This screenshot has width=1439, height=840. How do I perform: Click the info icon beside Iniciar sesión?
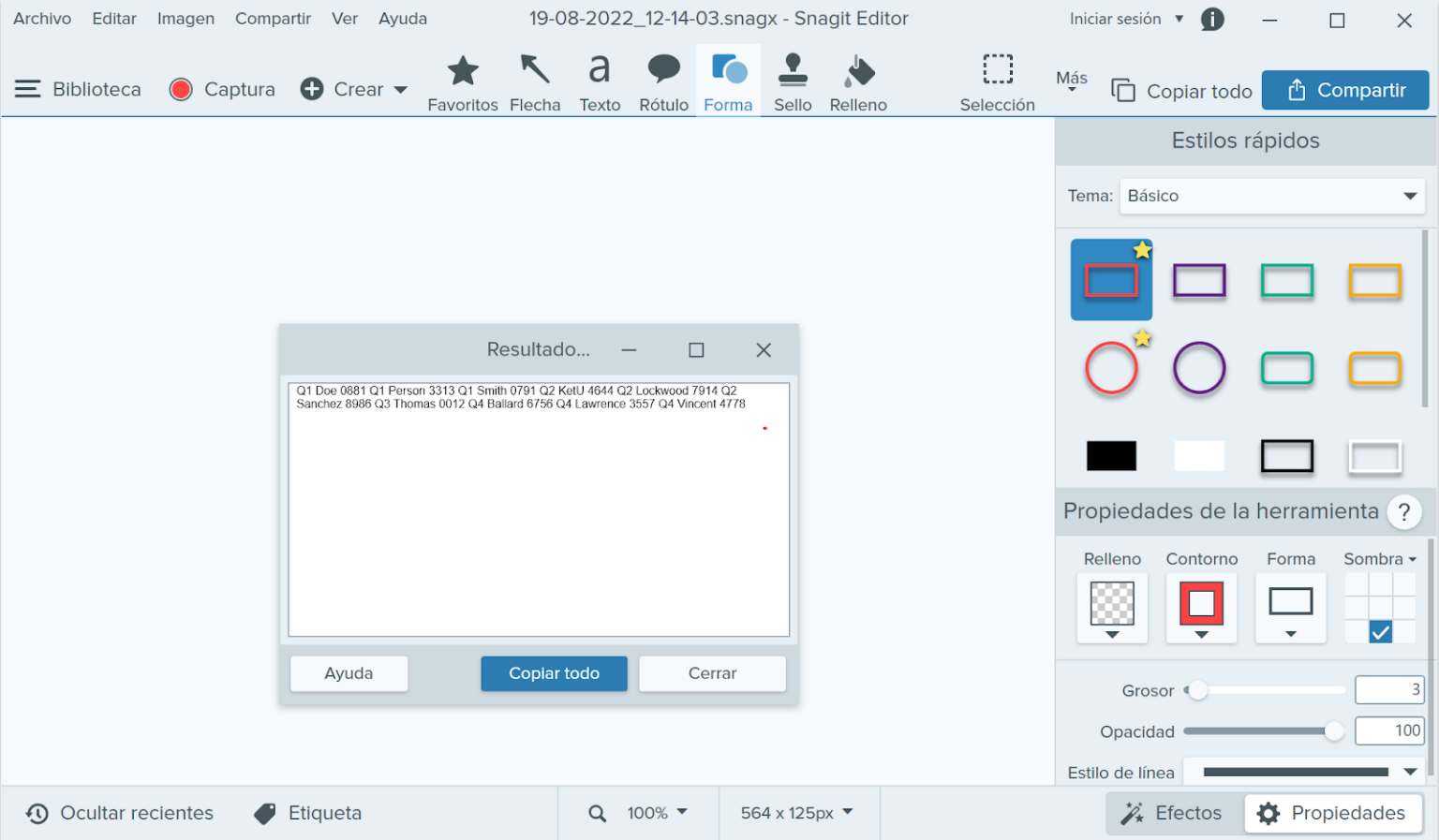coord(1212,19)
